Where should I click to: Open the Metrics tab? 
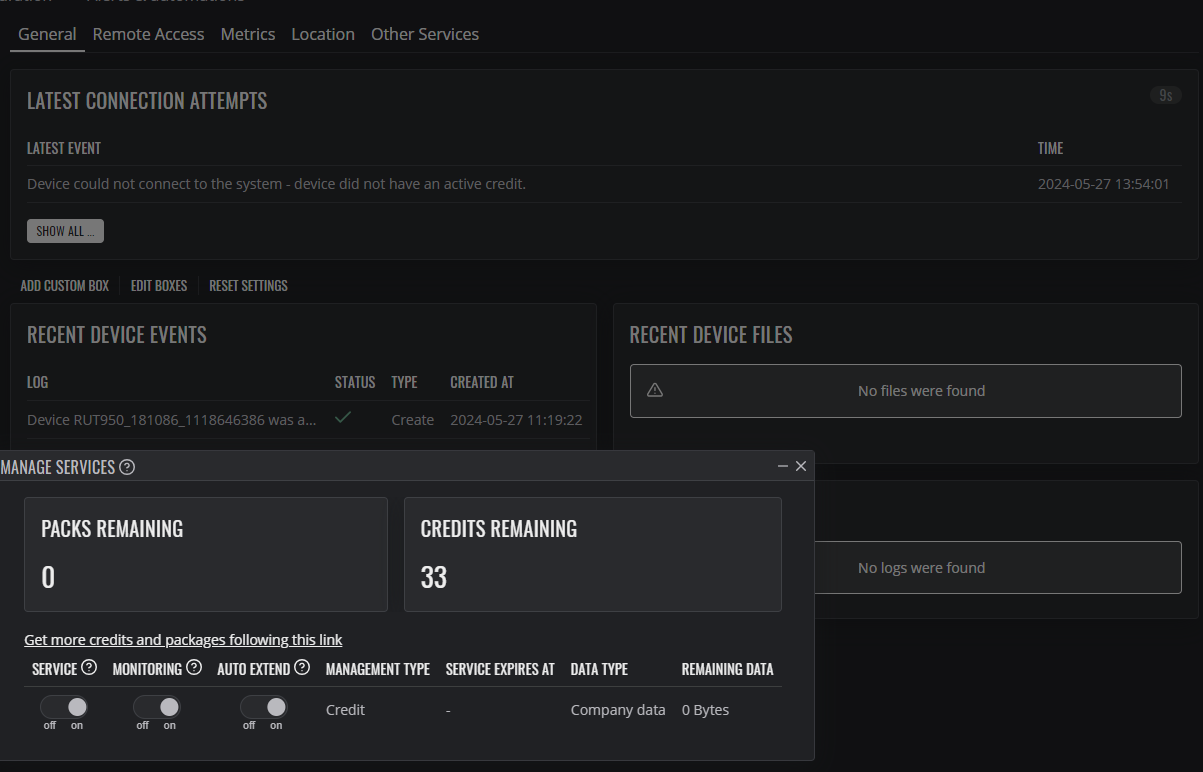[x=248, y=34]
